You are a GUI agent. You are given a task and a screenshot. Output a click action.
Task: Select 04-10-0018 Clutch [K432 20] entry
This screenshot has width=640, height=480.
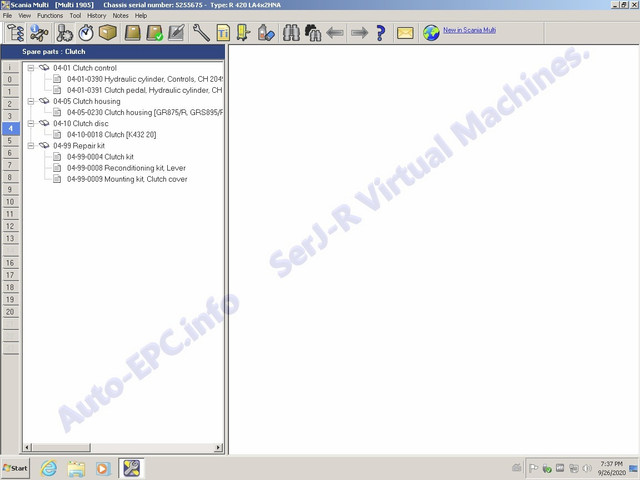(111, 135)
